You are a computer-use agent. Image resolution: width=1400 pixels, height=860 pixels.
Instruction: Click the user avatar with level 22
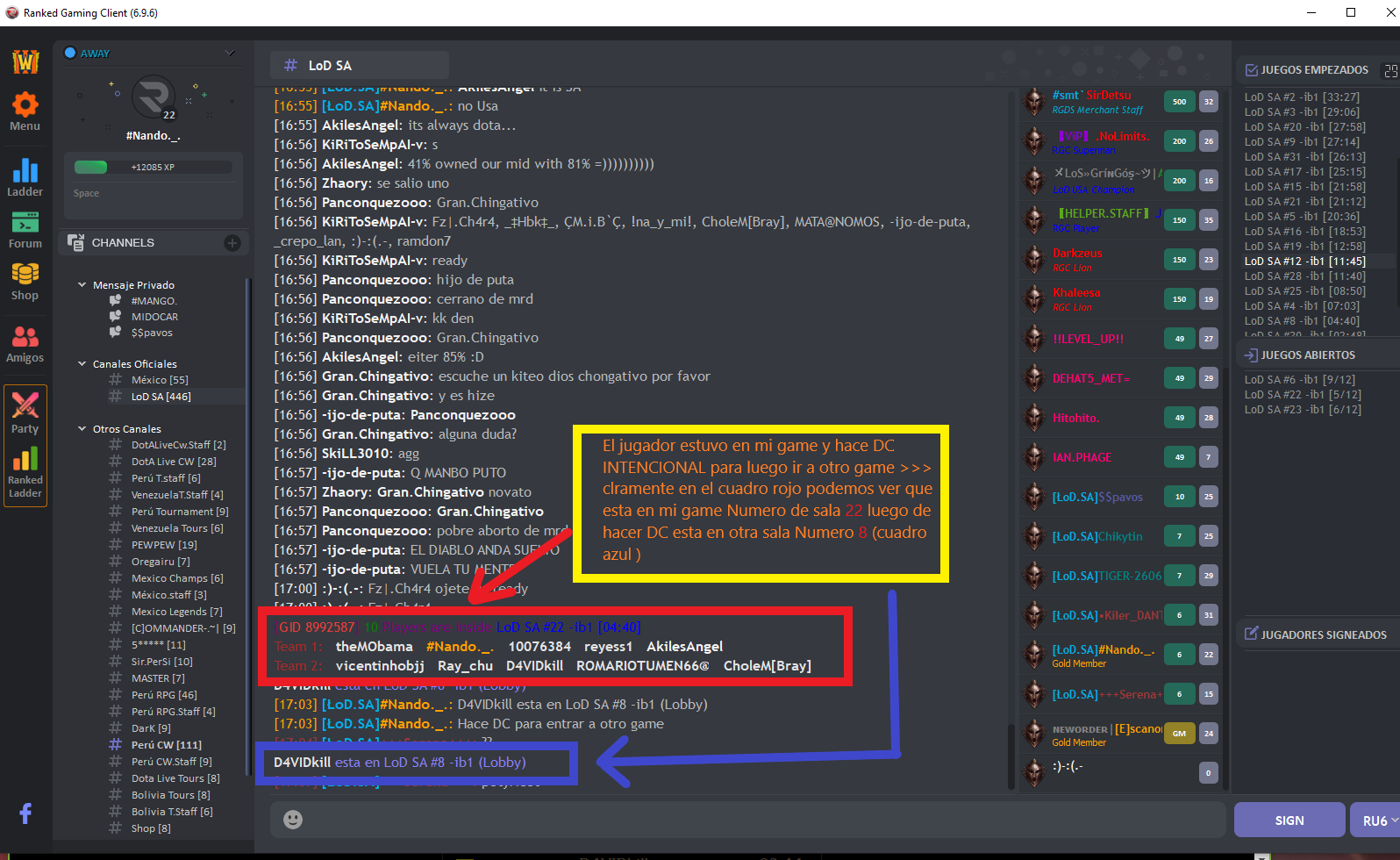click(154, 97)
